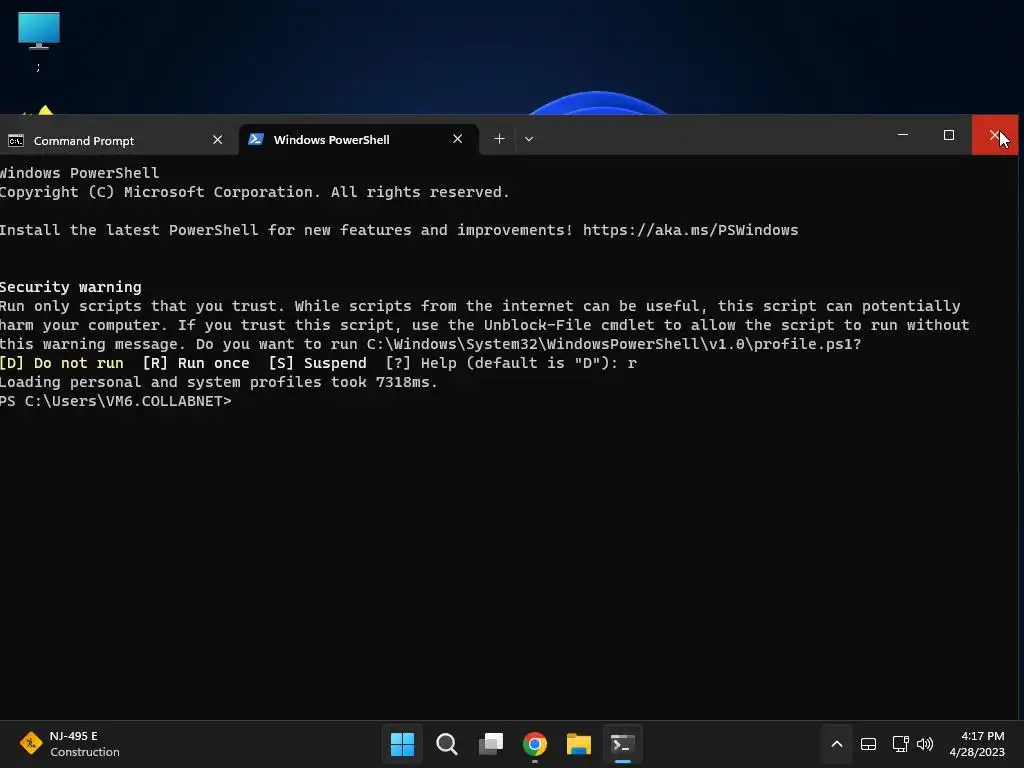Close the Windows PowerShell tab
Image resolution: width=1024 pixels, height=768 pixels.
tap(457, 139)
